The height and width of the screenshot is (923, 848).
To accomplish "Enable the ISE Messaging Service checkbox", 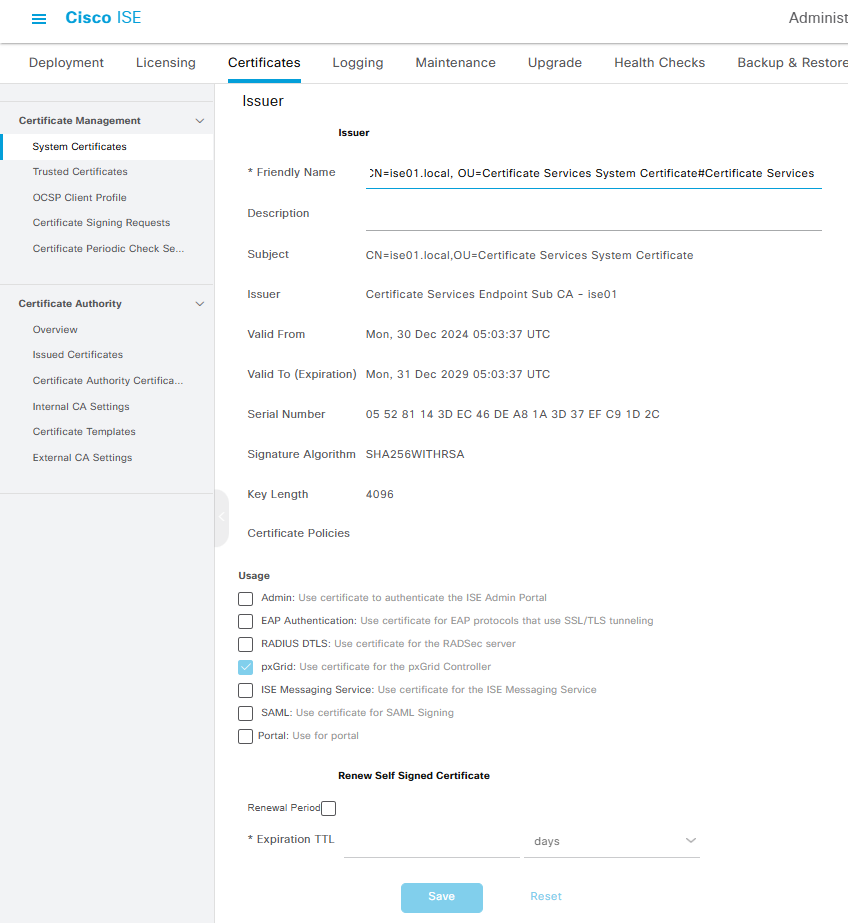I will point(245,690).
